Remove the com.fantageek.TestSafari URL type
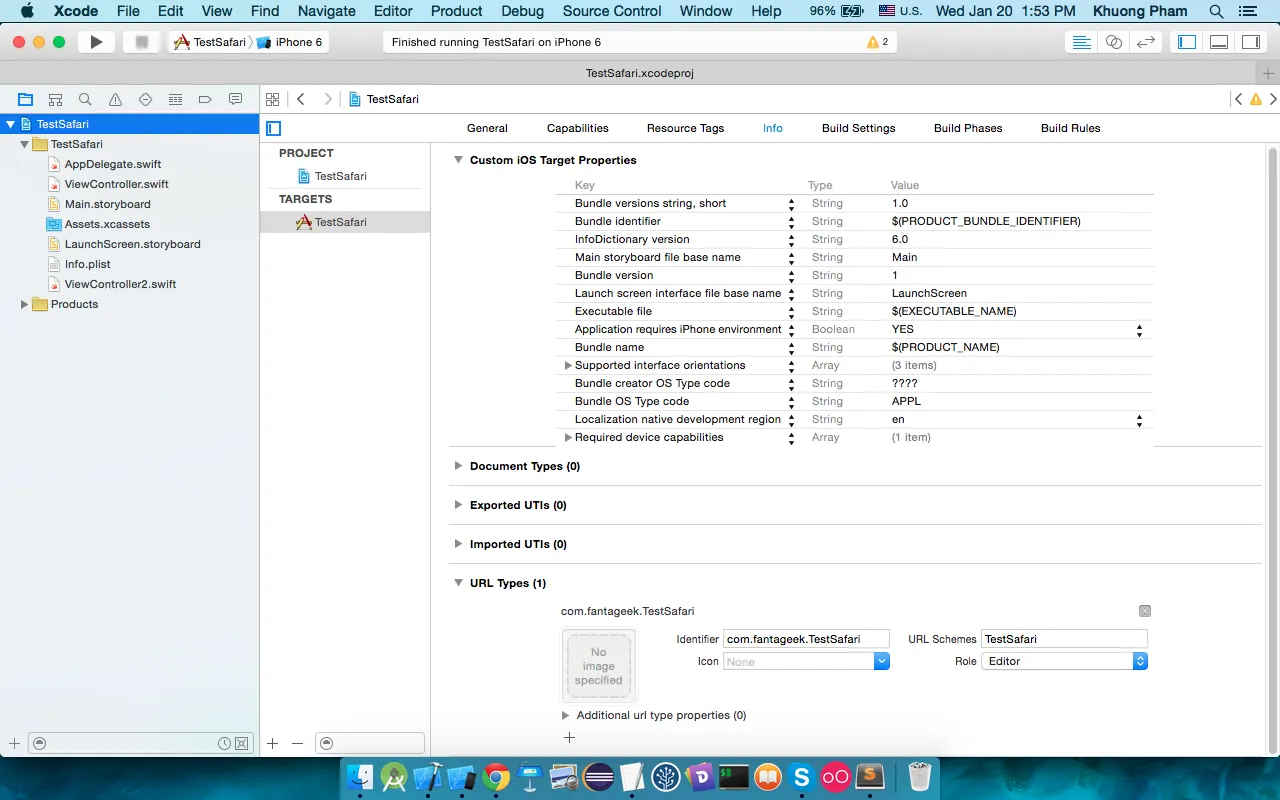Screen dimensions: 1280x800 coord(1145,611)
